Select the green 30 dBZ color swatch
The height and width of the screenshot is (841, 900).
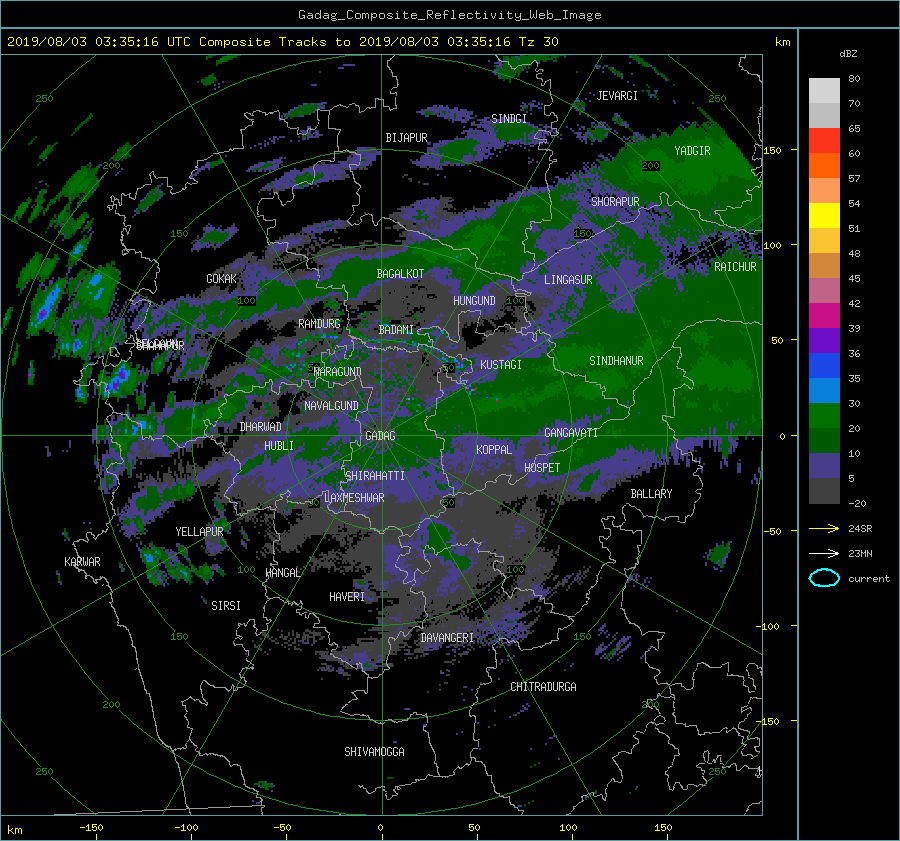point(824,415)
